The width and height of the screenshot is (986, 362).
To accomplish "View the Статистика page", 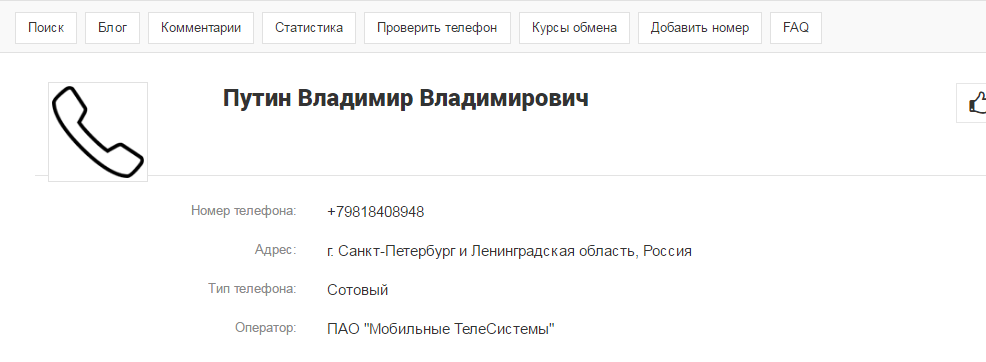I will 309,28.
